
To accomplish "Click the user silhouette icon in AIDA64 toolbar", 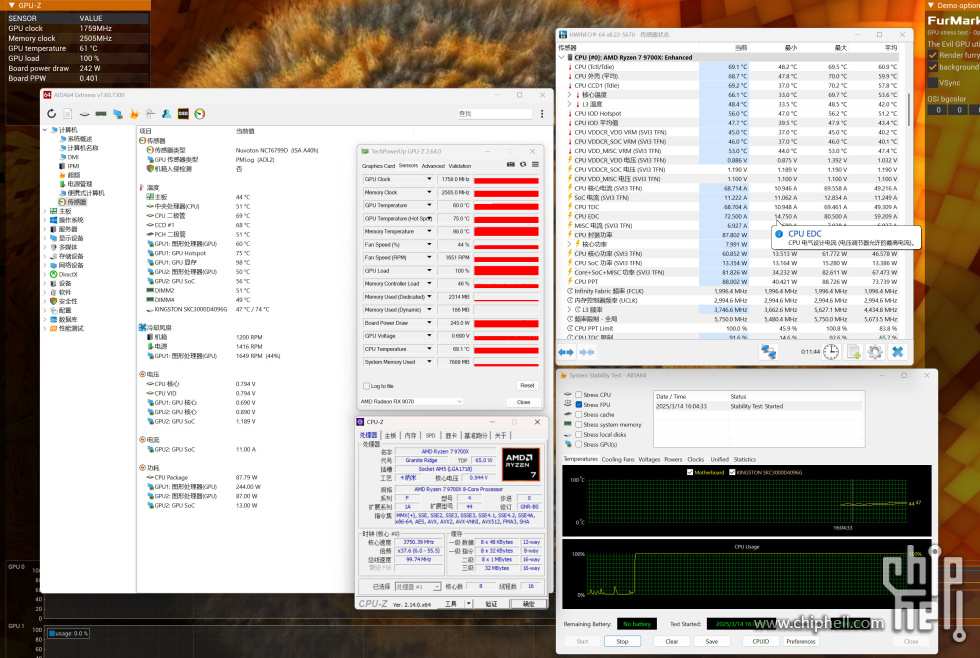I will pyautogui.click(x=166, y=114).
